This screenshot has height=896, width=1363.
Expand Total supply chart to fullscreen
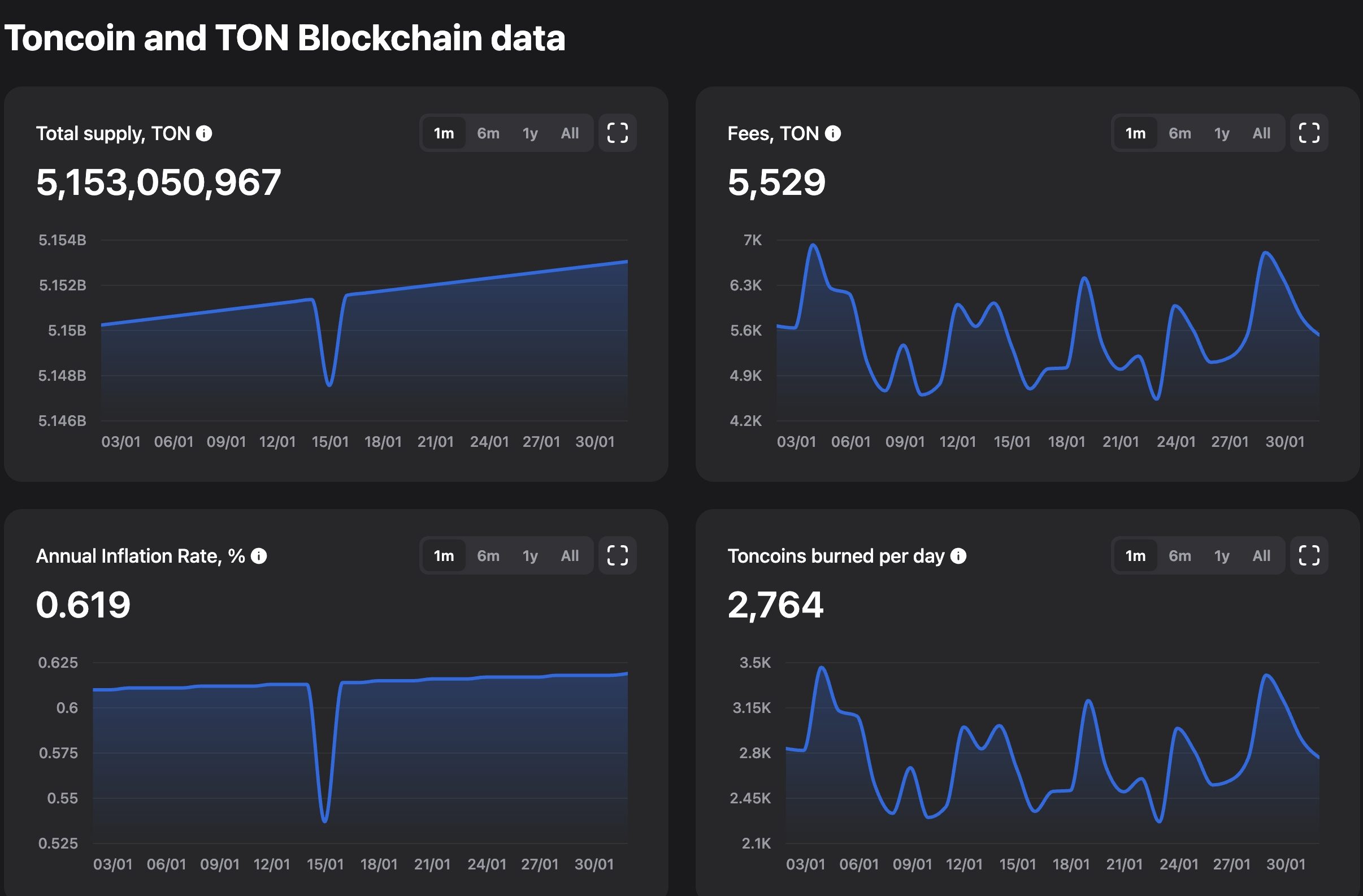tap(617, 133)
